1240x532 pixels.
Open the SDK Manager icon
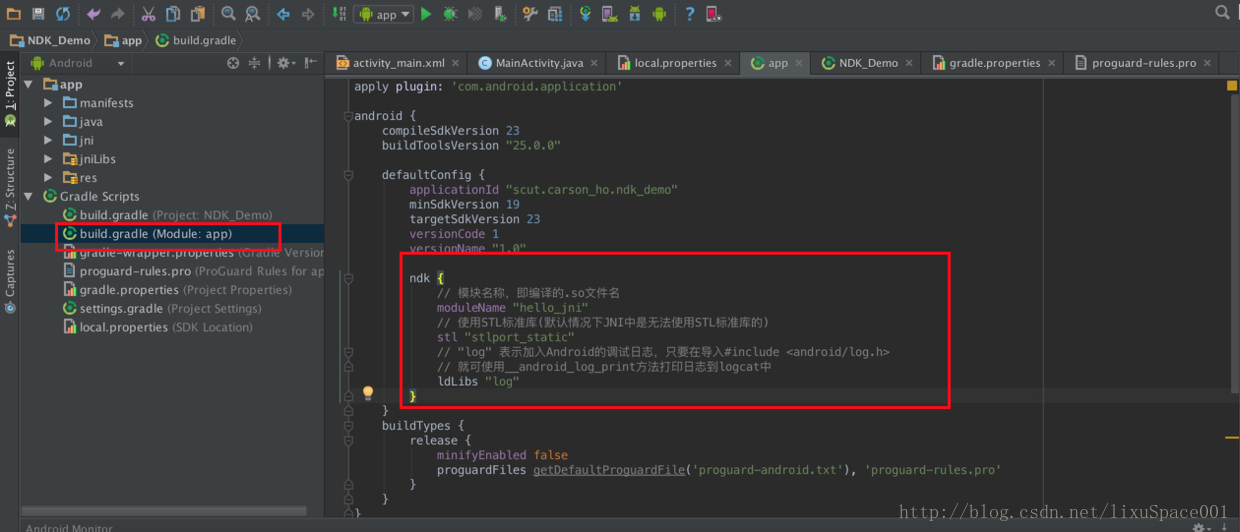click(634, 14)
